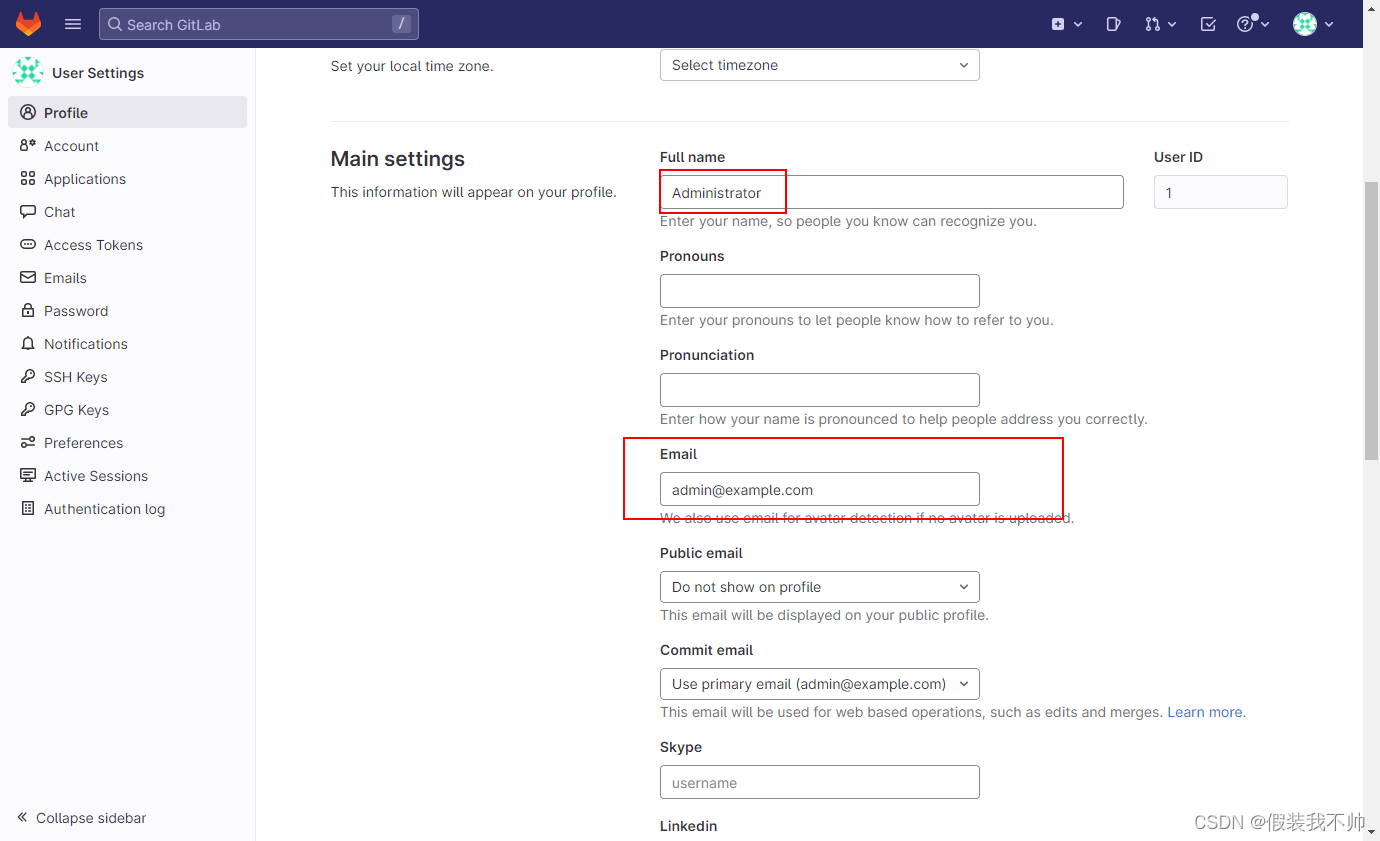This screenshot has height=841, width=1380.
Task: Click the Profile sidebar icon
Action: (x=28, y=113)
